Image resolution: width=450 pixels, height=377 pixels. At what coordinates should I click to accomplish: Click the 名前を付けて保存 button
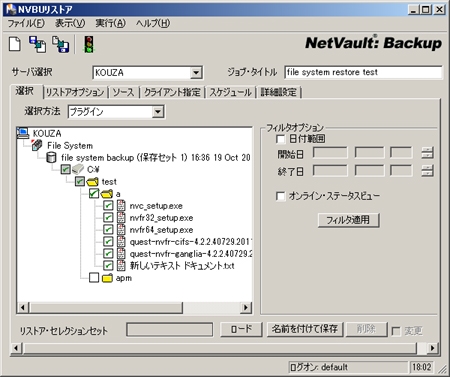pos(305,330)
